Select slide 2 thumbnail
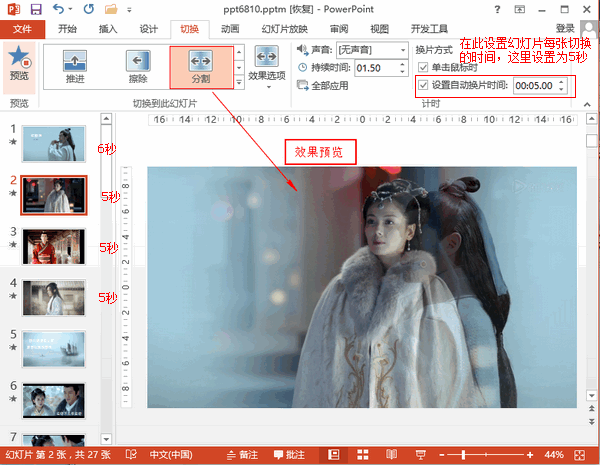This screenshot has width=600, height=465. coord(54,195)
